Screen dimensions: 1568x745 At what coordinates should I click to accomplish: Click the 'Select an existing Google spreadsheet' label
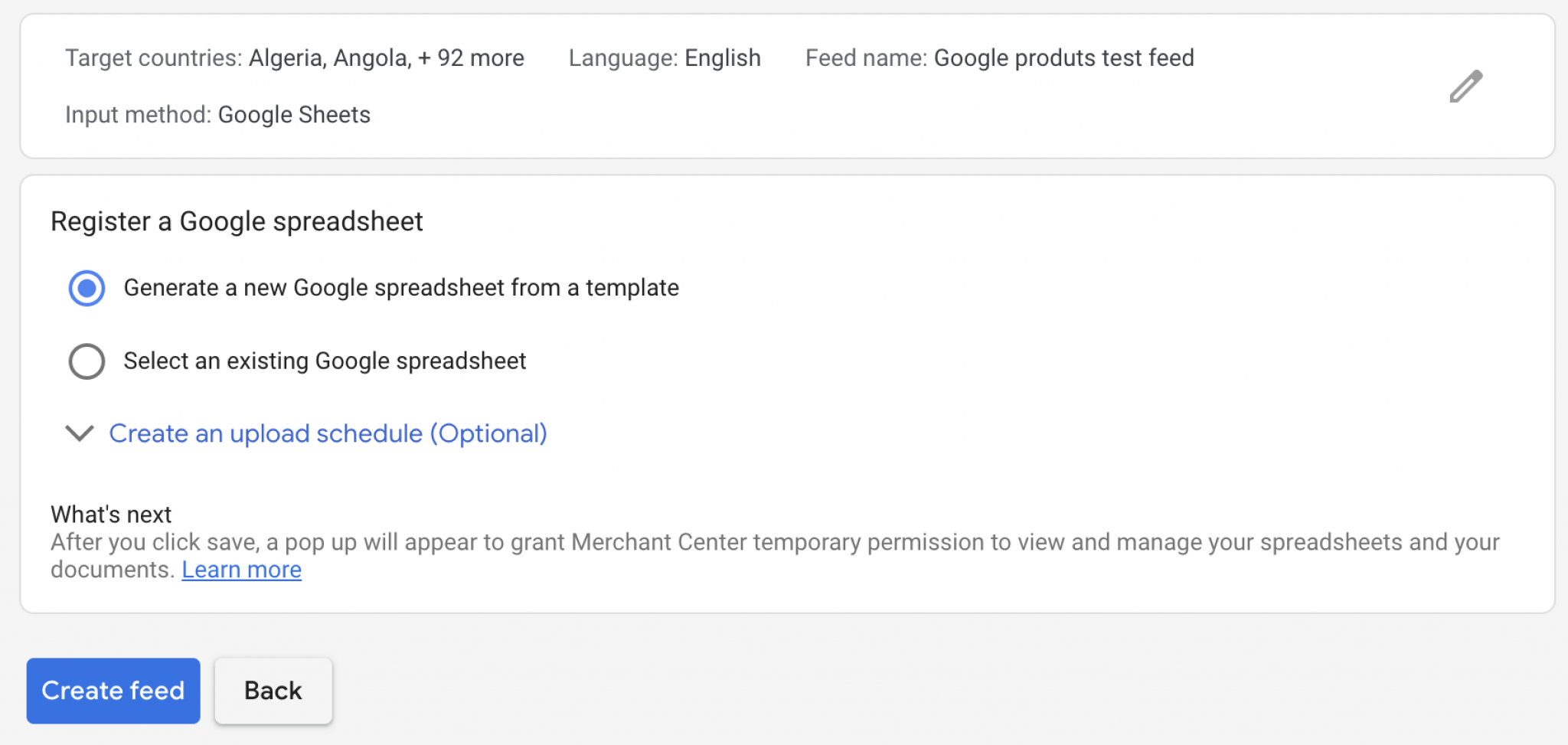click(x=325, y=361)
